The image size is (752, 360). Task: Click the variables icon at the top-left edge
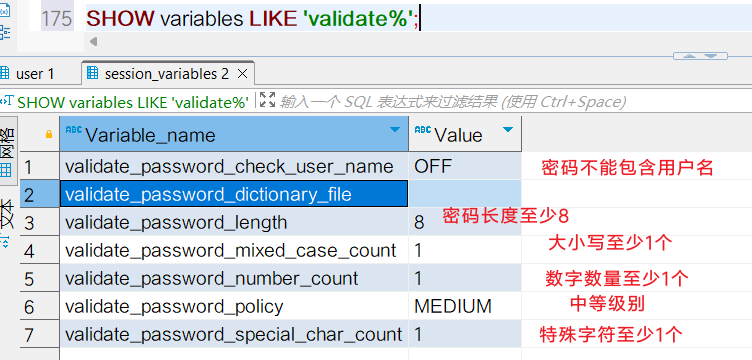coord(5,10)
